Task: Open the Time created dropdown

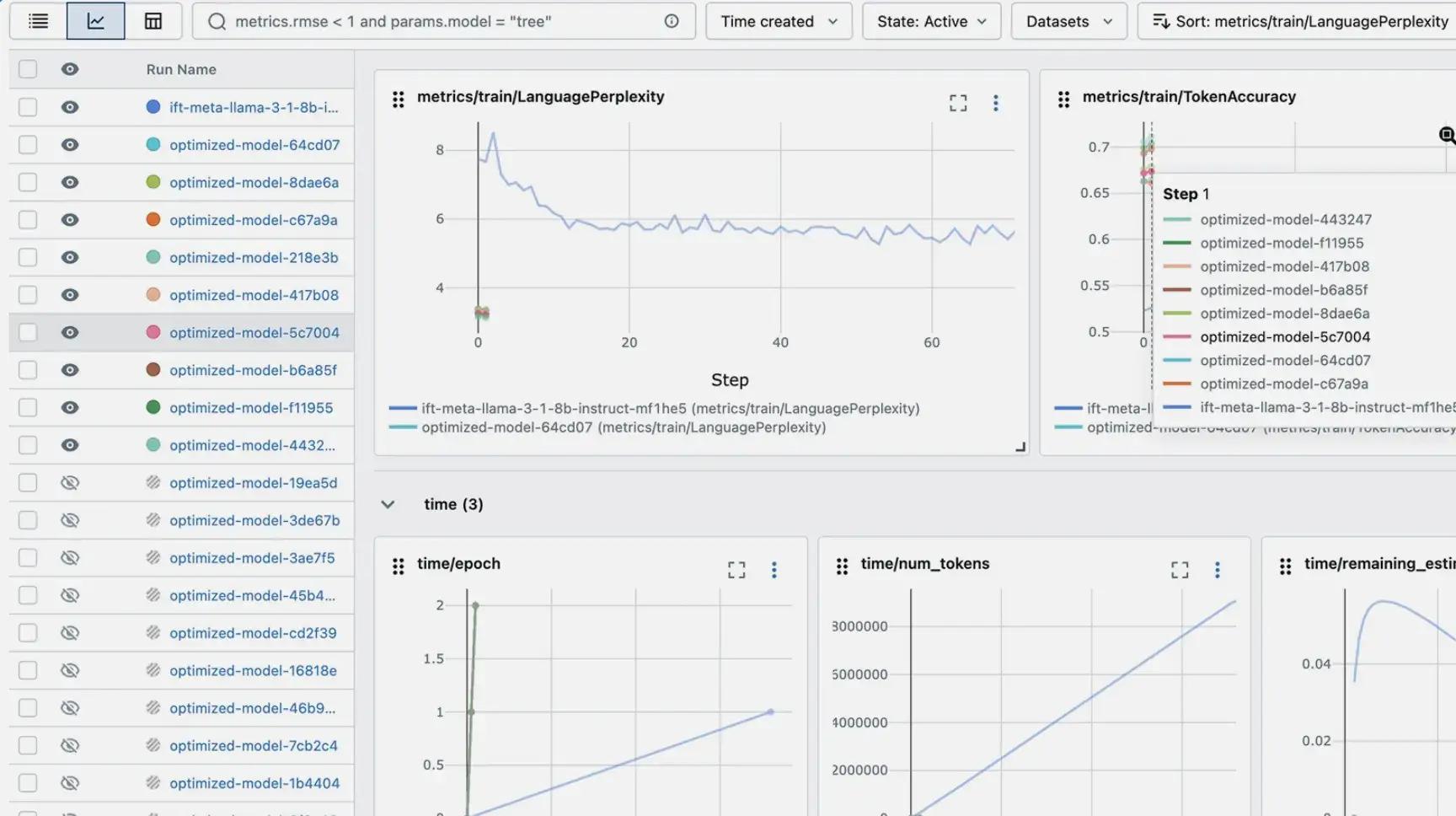Action: click(x=779, y=21)
